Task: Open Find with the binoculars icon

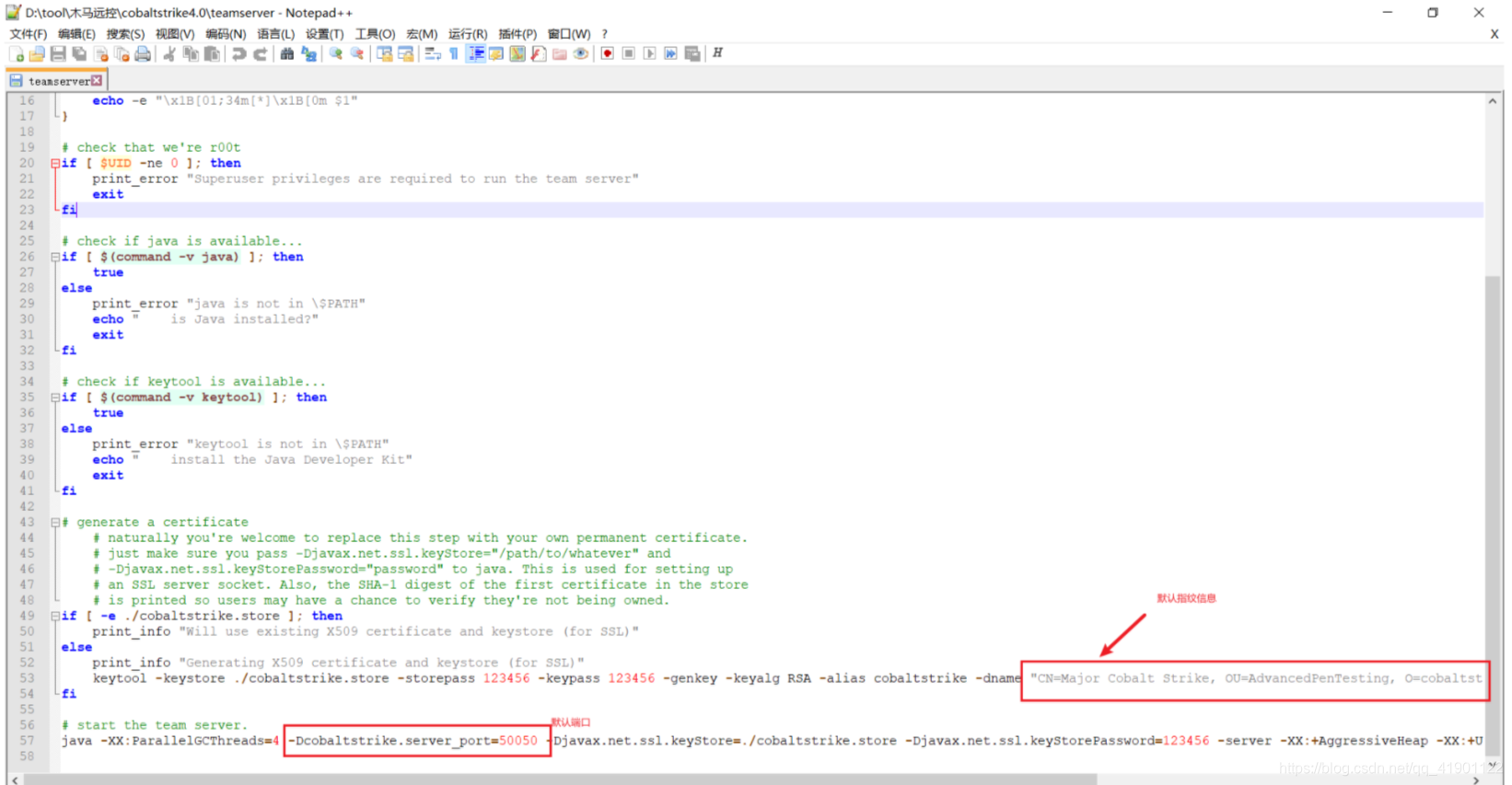Action: [x=287, y=54]
